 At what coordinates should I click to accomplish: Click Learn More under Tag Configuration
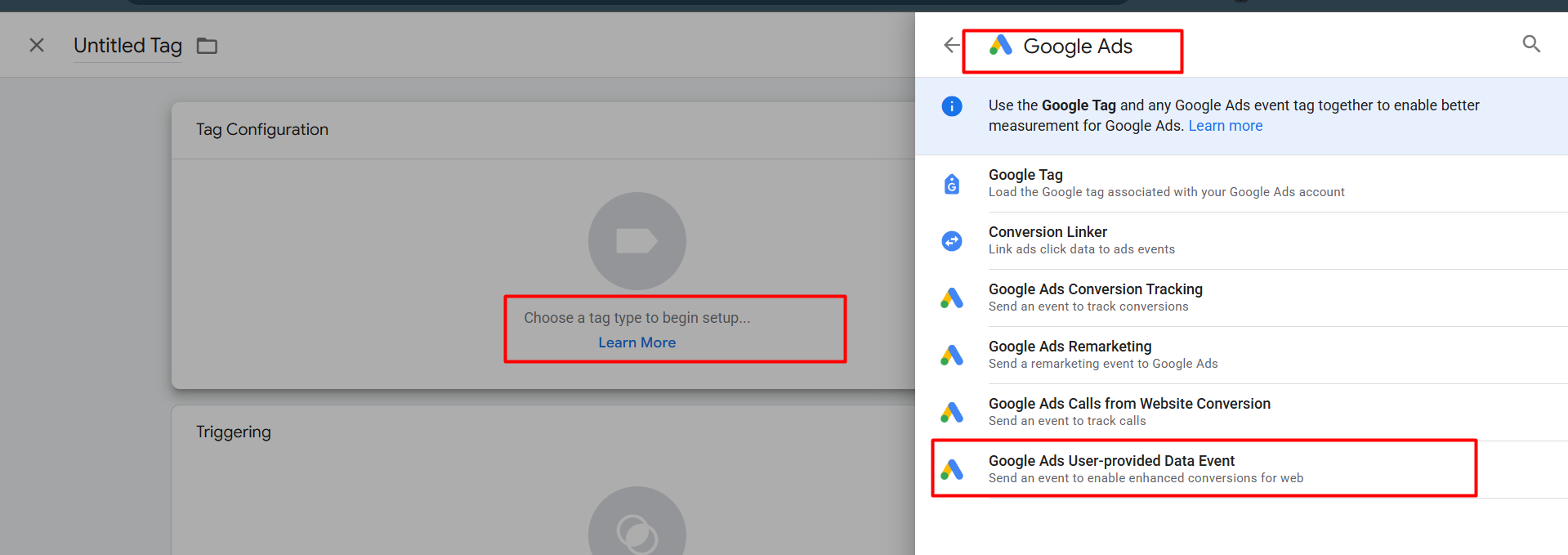coord(637,342)
